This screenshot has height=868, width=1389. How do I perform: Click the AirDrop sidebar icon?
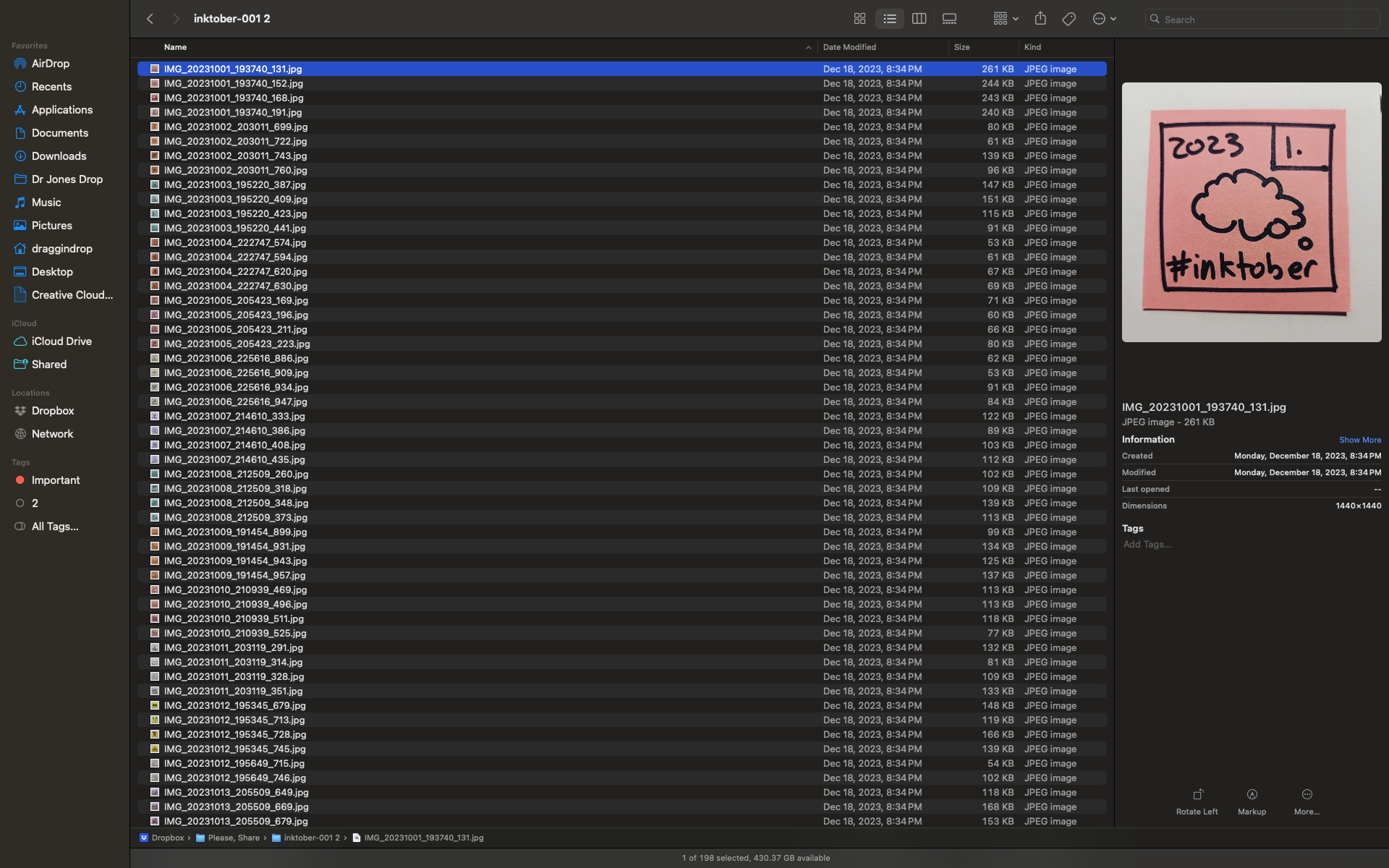19,63
